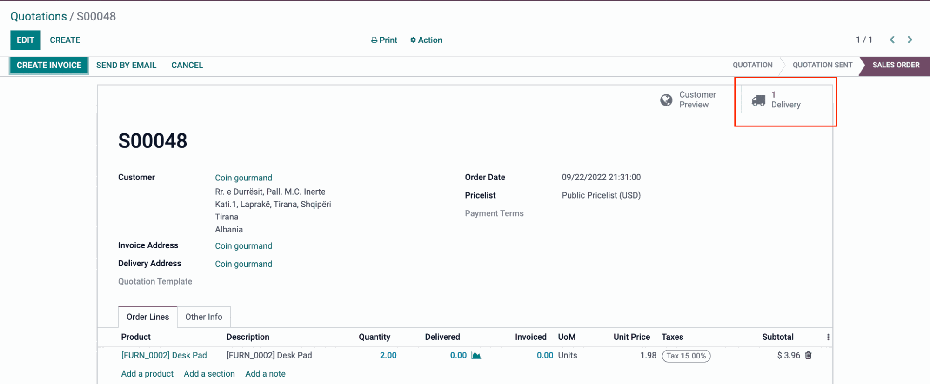Click SEND BY EMAIL
930x384 pixels.
(x=126, y=65)
